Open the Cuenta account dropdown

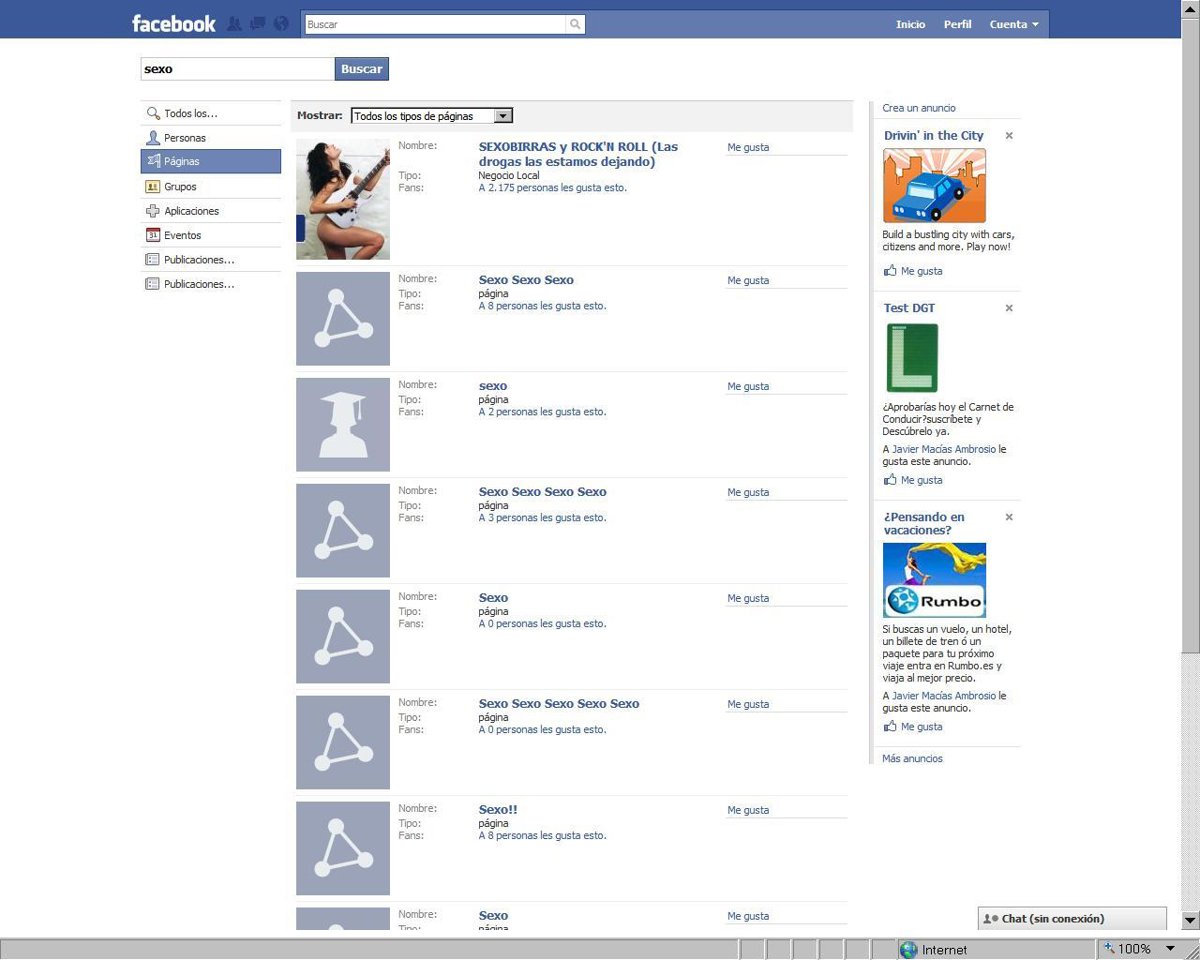point(1014,24)
